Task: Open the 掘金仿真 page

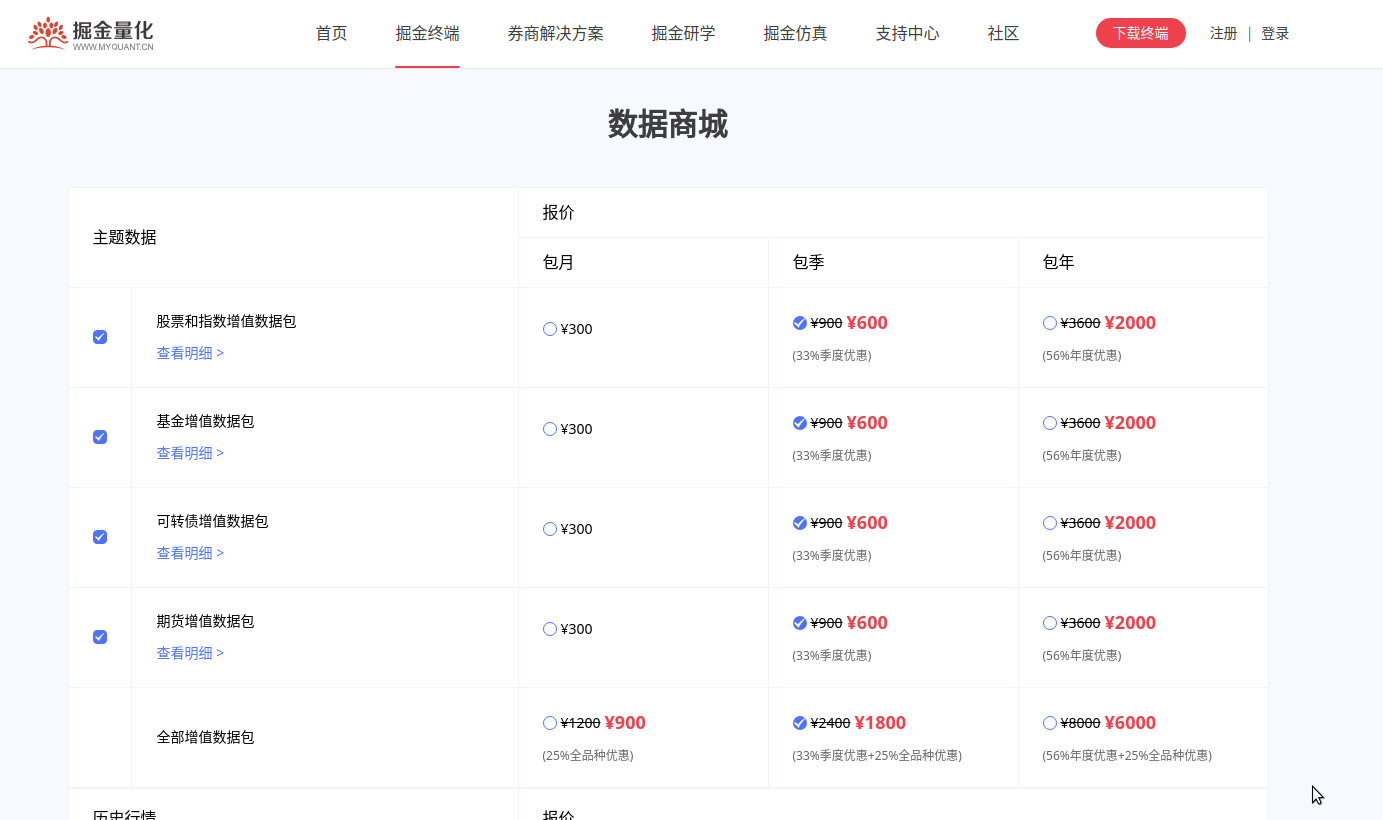Action: (795, 33)
